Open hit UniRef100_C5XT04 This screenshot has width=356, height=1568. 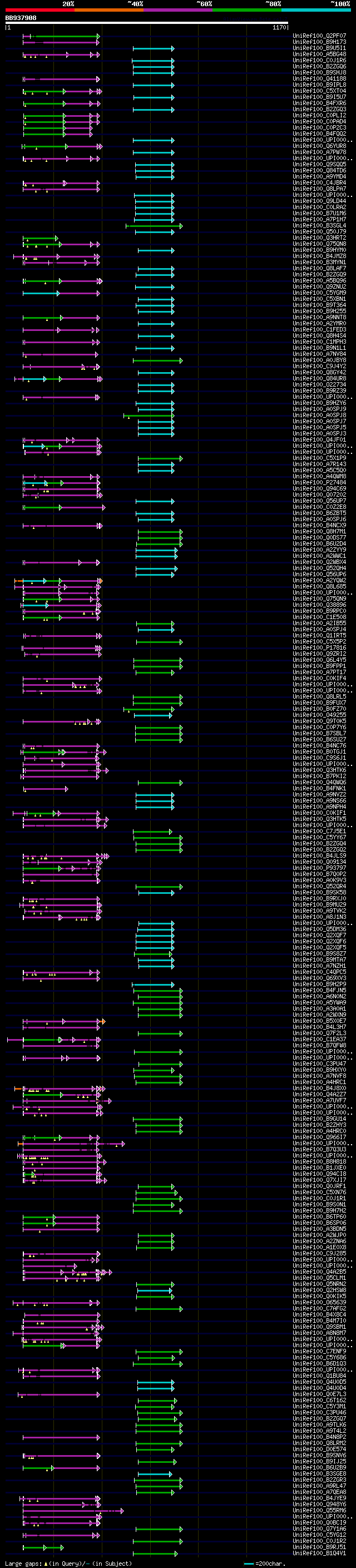point(319,91)
